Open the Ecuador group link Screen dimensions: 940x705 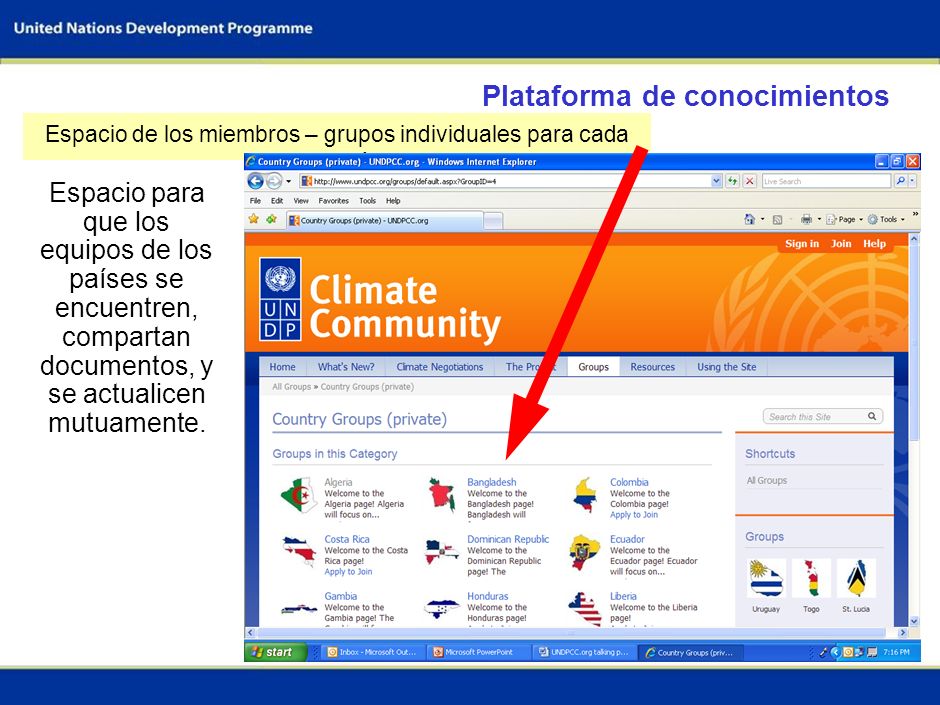coord(627,539)
